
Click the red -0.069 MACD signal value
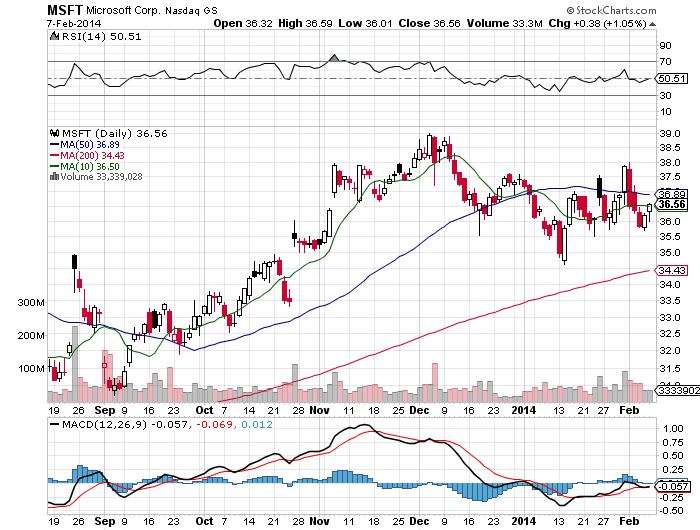click(215, 424)
